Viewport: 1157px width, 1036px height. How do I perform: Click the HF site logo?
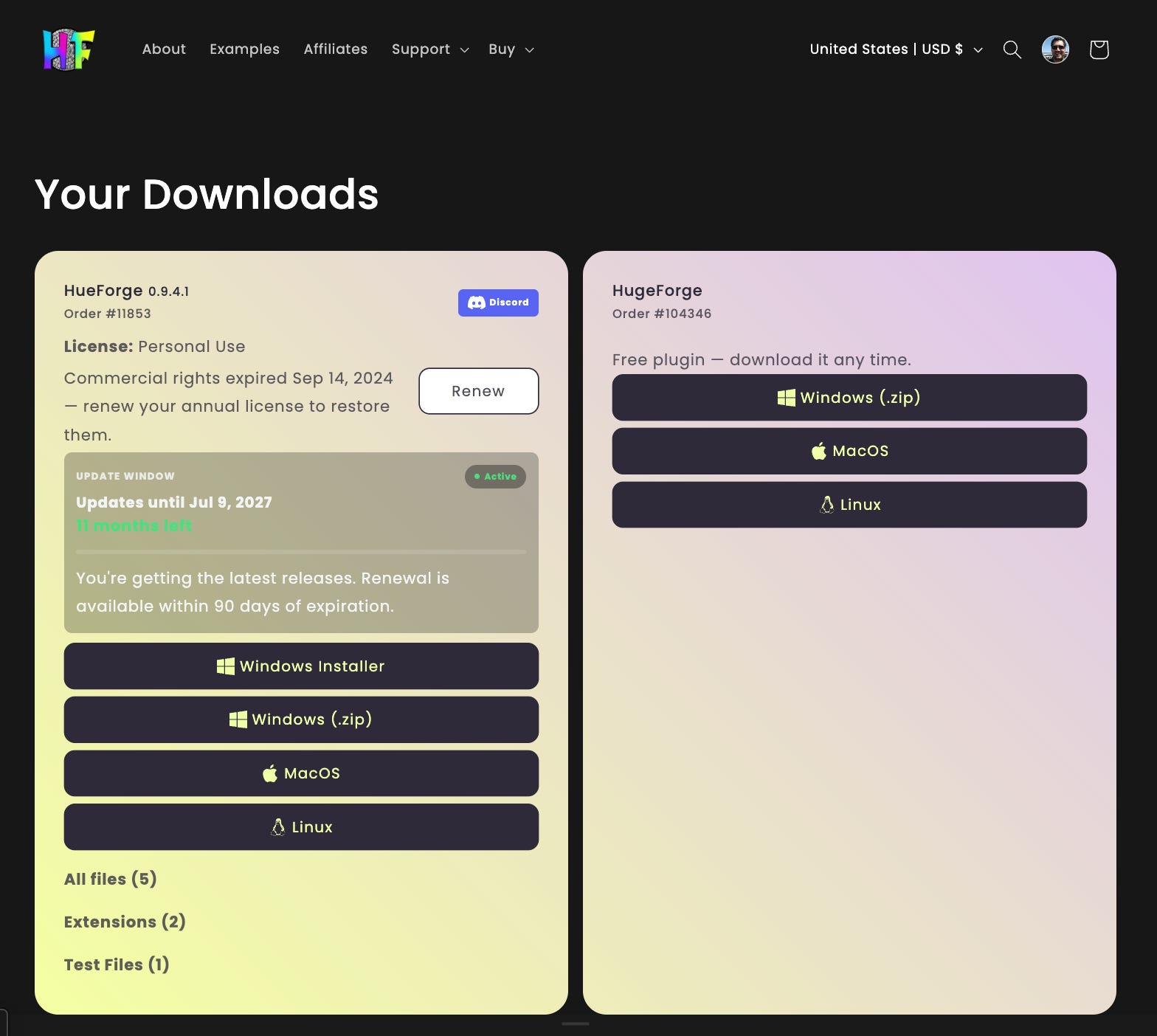(69, 49)
